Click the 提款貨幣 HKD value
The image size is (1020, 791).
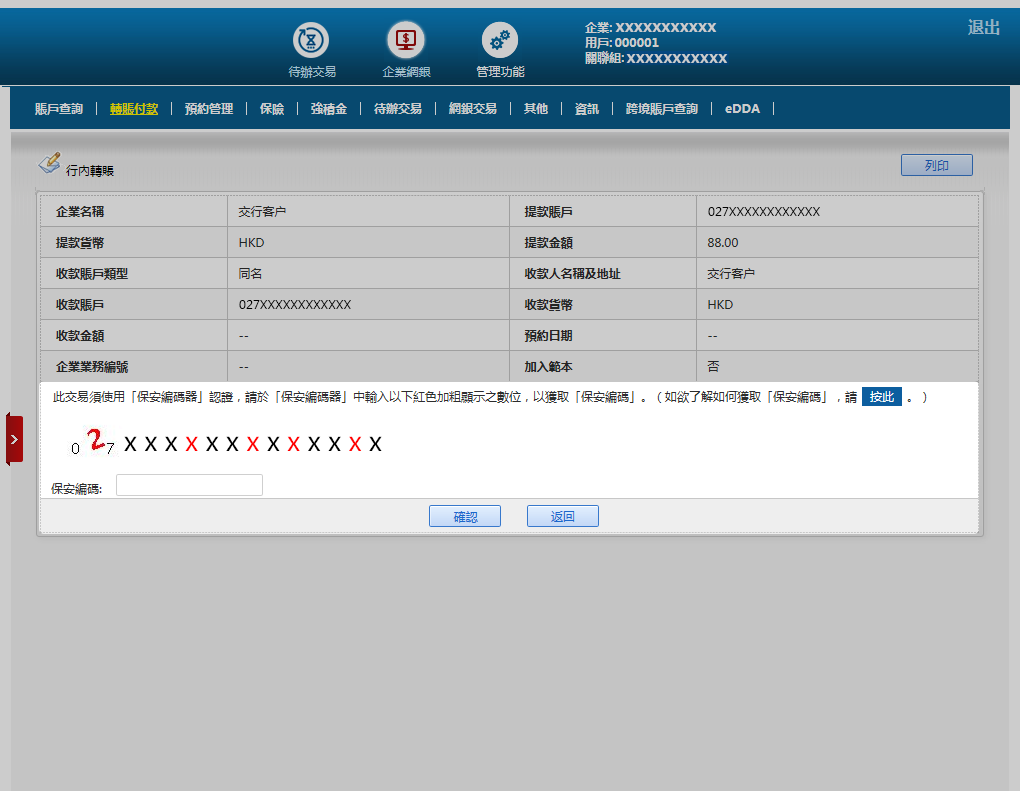(251, 243)
